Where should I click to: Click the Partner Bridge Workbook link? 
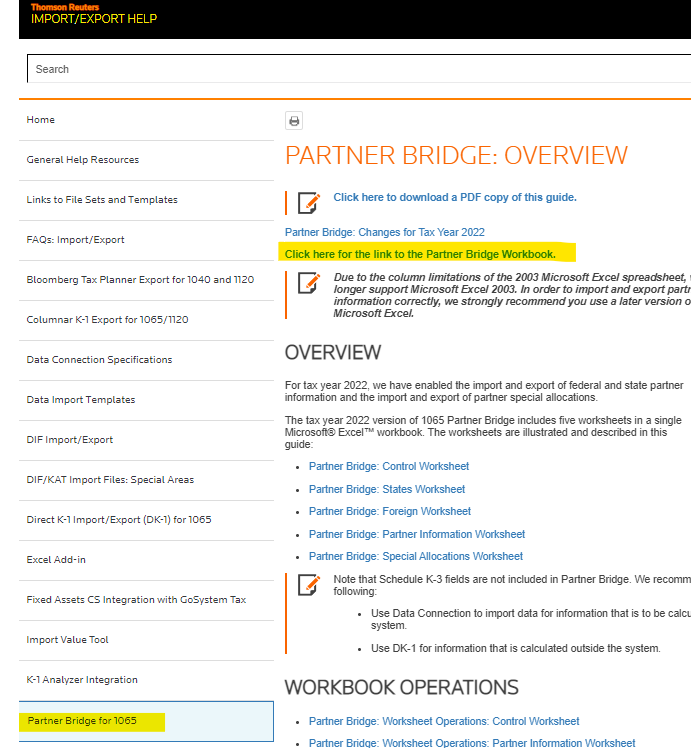[x=420, y=254]
